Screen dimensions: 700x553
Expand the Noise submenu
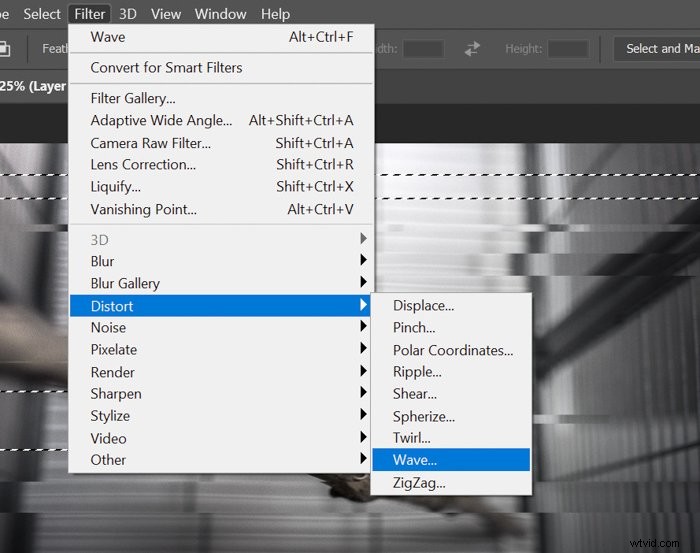click(221, 328)
